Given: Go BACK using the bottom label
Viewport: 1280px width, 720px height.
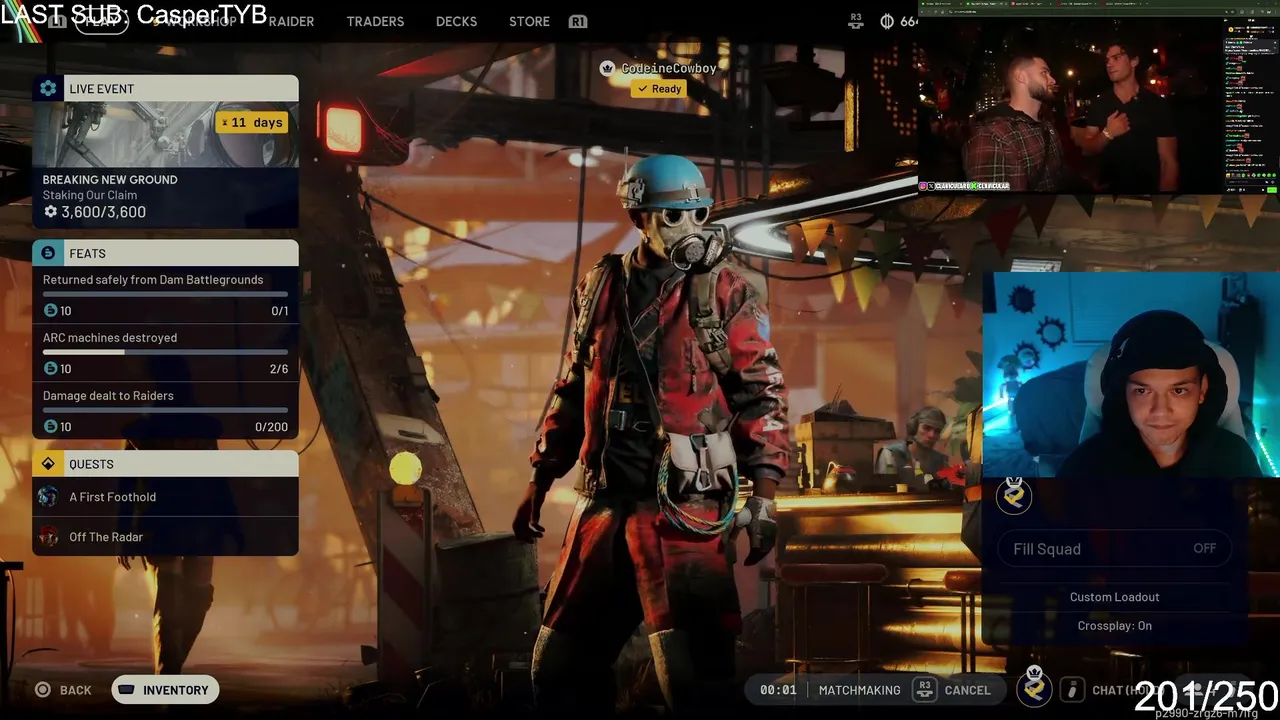Looking at the screenshot, I should 75,690.
